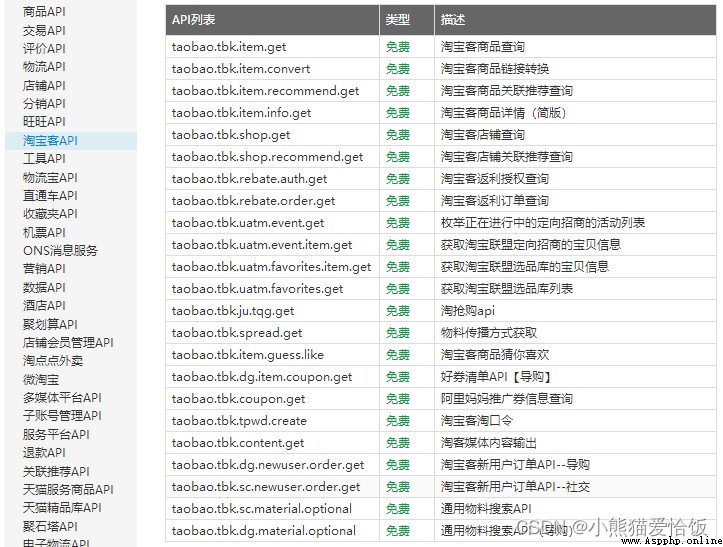Go to 分销API category
The width and height of the screenshot is (723, 547).
[44, 104]
